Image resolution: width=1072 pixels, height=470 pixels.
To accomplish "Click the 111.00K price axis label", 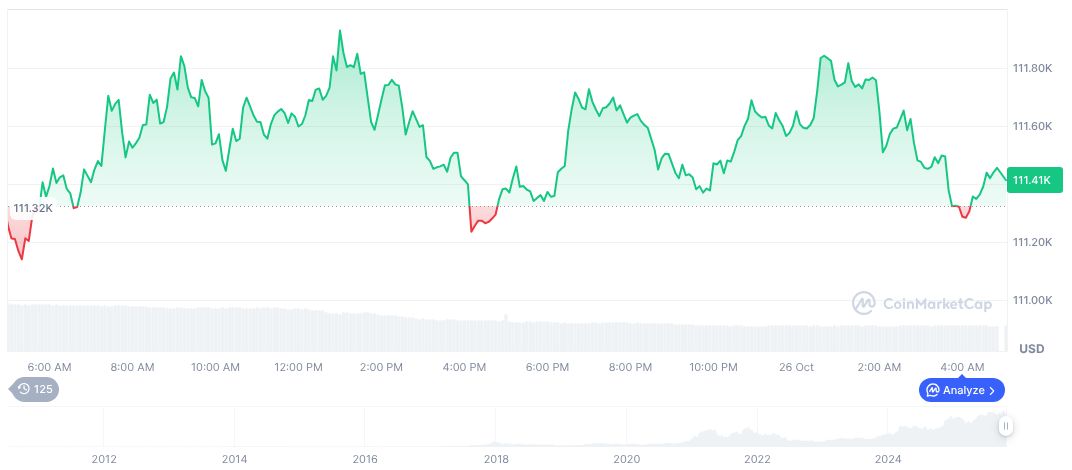I will tap(1032, 300).
